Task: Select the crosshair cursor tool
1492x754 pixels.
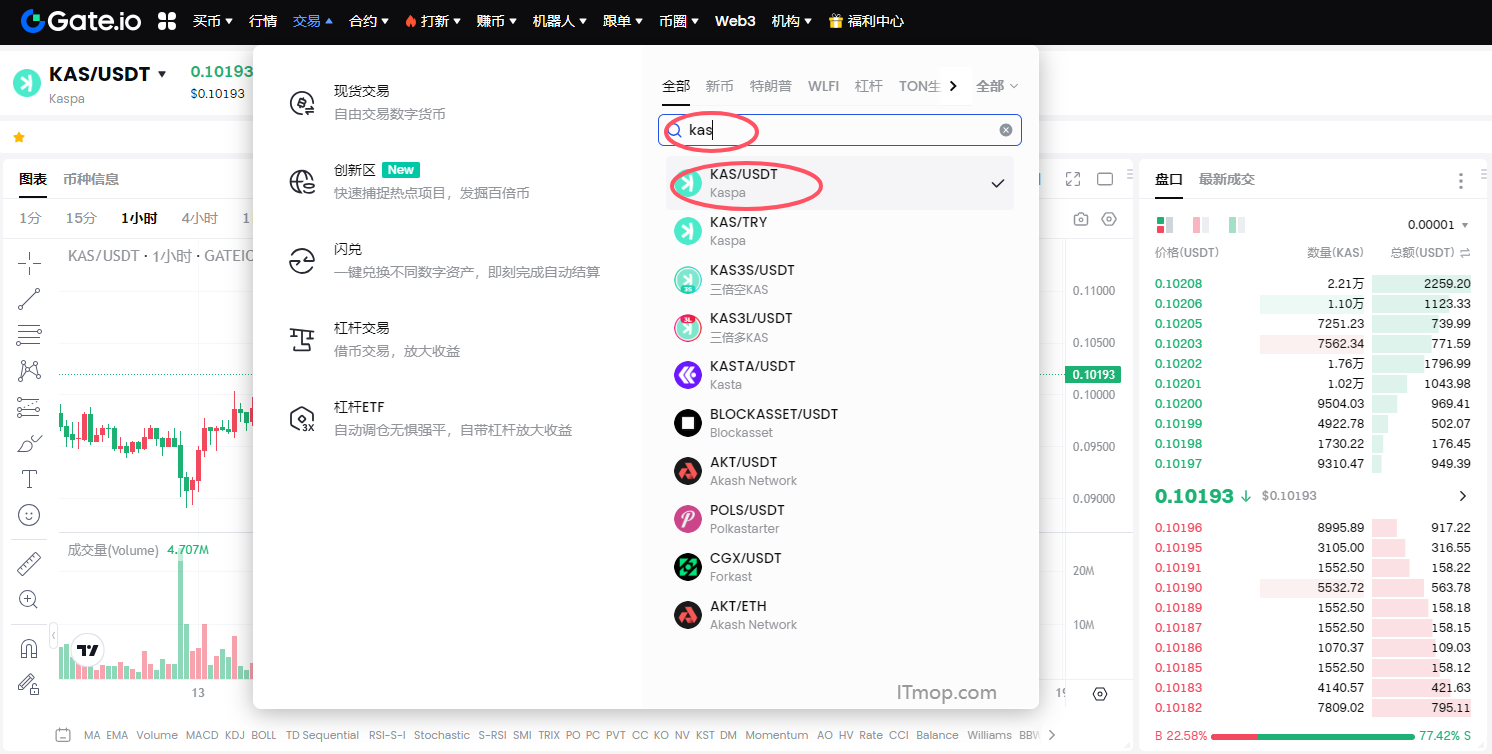Action: coord(29,263)
